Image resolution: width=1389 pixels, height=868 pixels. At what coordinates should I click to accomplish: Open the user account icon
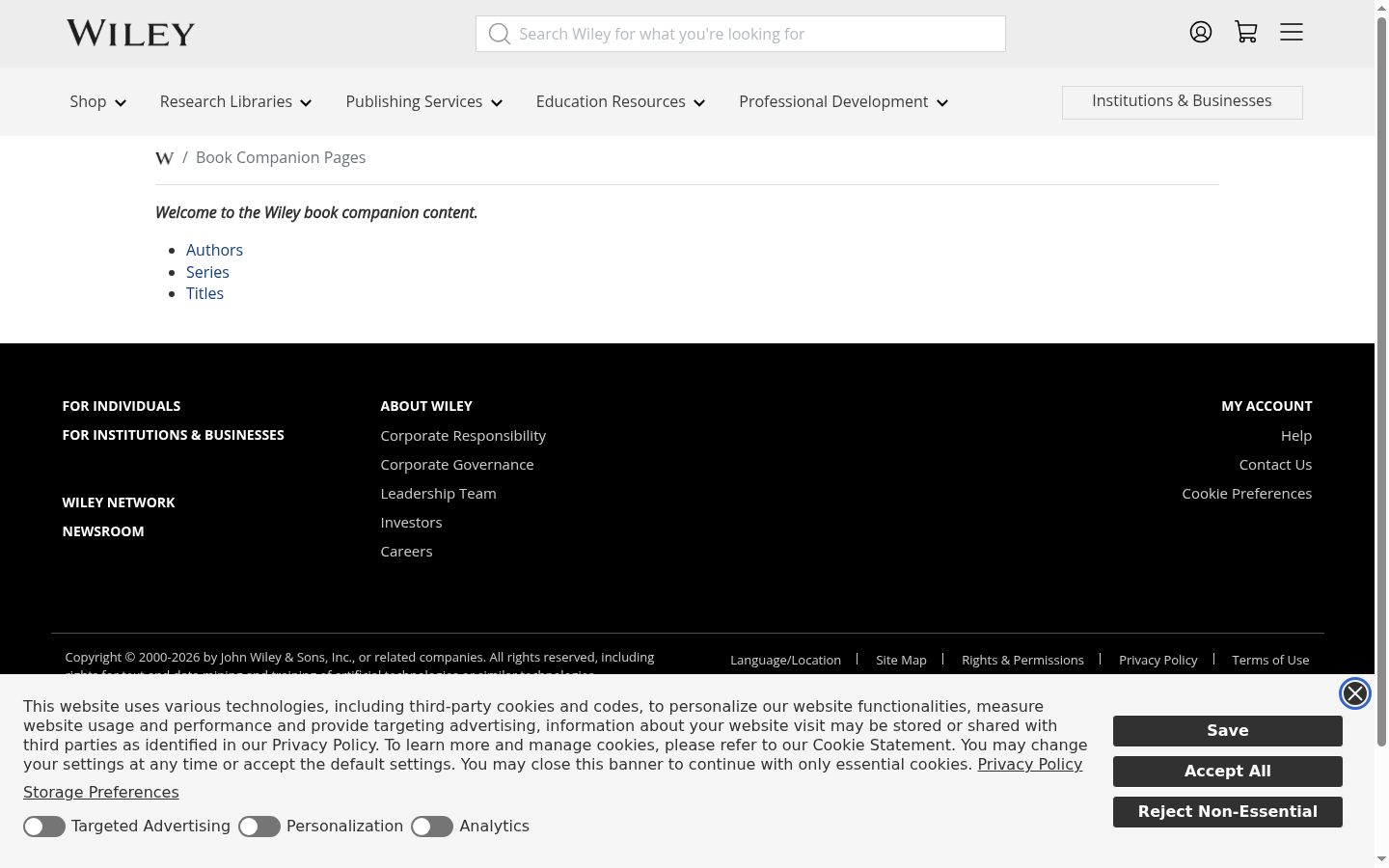1200,32
